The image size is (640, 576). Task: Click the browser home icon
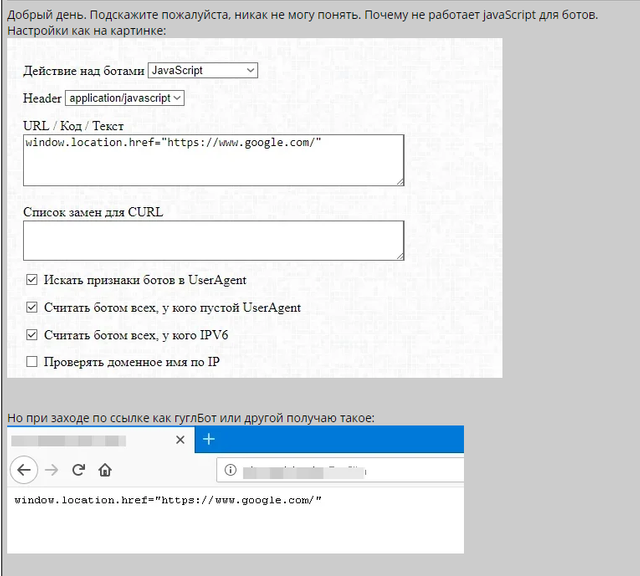(x=105, y=470)
